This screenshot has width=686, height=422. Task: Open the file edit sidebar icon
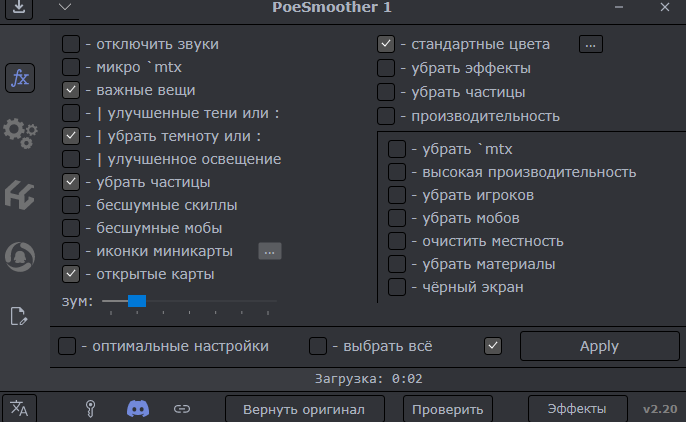19,316
